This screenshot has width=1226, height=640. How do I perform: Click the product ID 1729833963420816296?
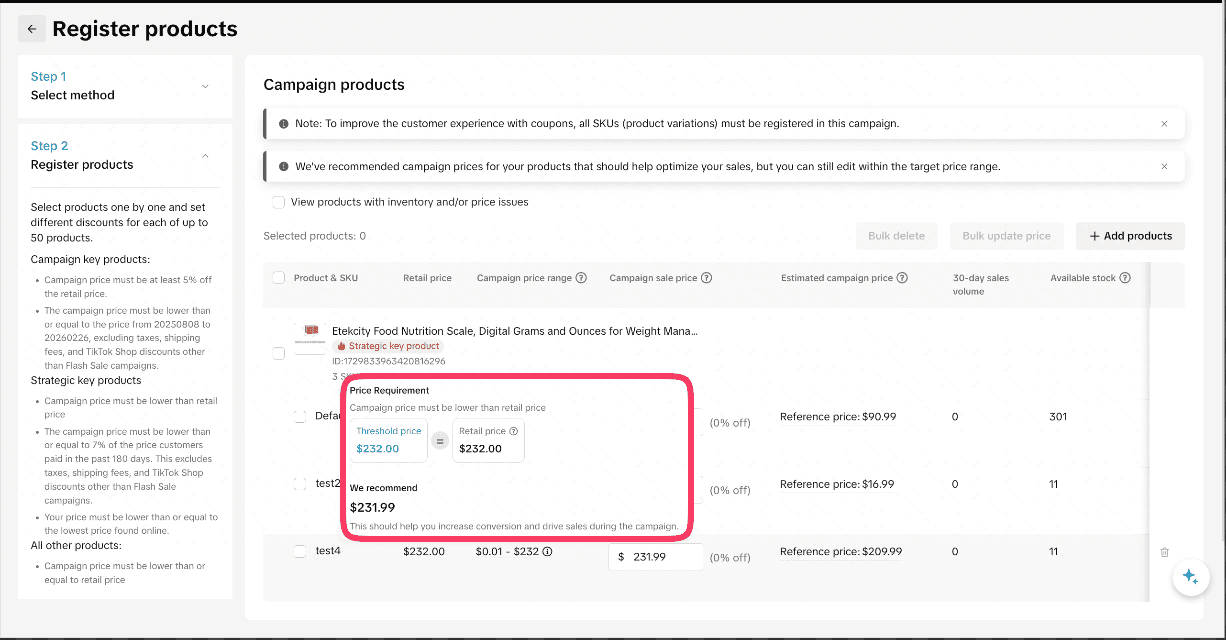pos(389,361)
